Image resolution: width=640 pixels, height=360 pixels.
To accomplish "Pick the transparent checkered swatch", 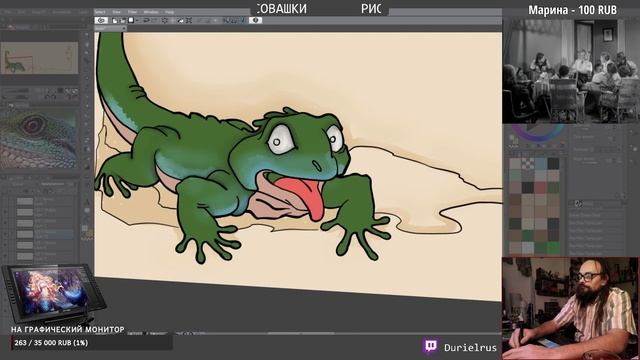I will [x=528, y=164].
